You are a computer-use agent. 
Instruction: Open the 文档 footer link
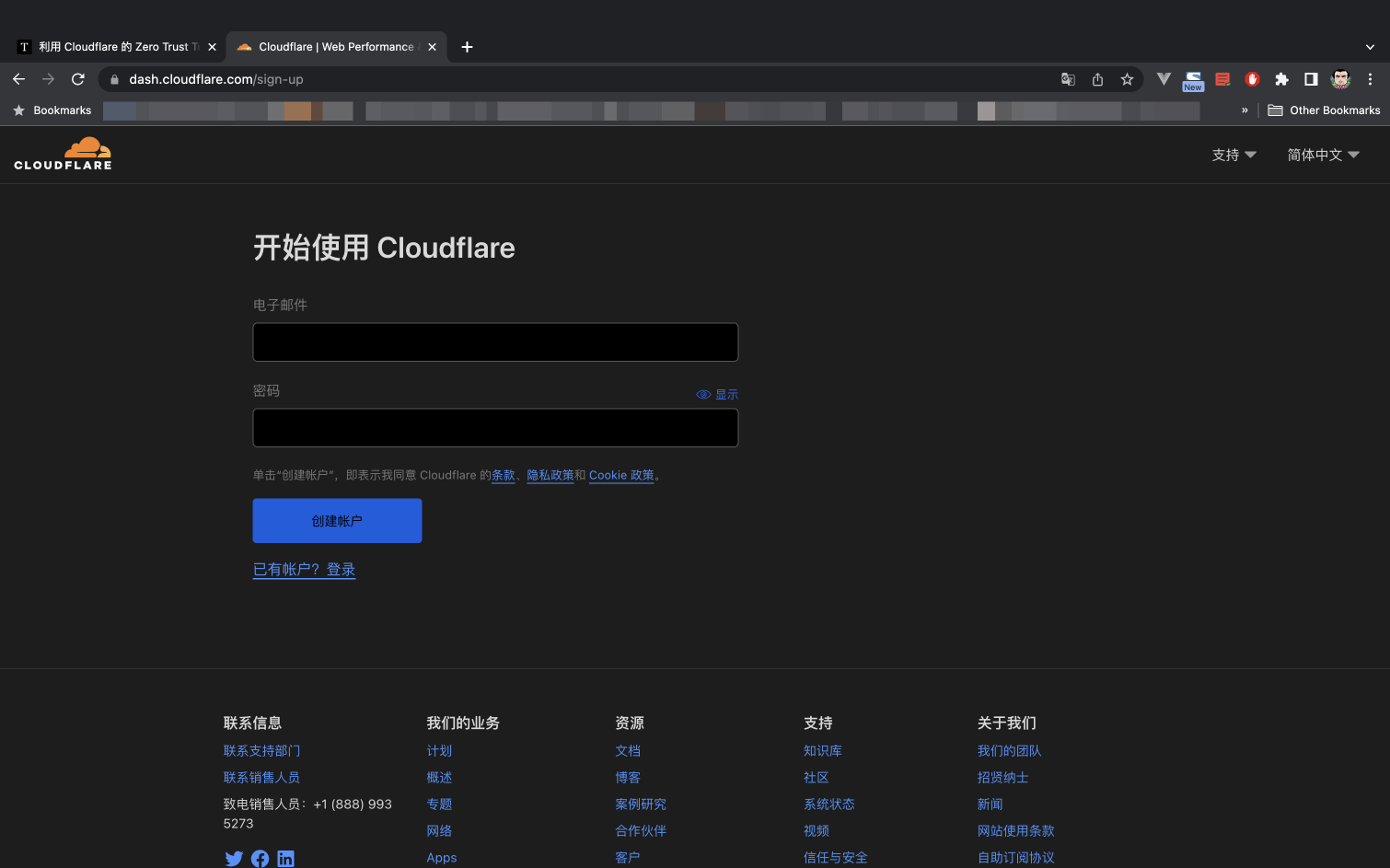click(628, 751)
